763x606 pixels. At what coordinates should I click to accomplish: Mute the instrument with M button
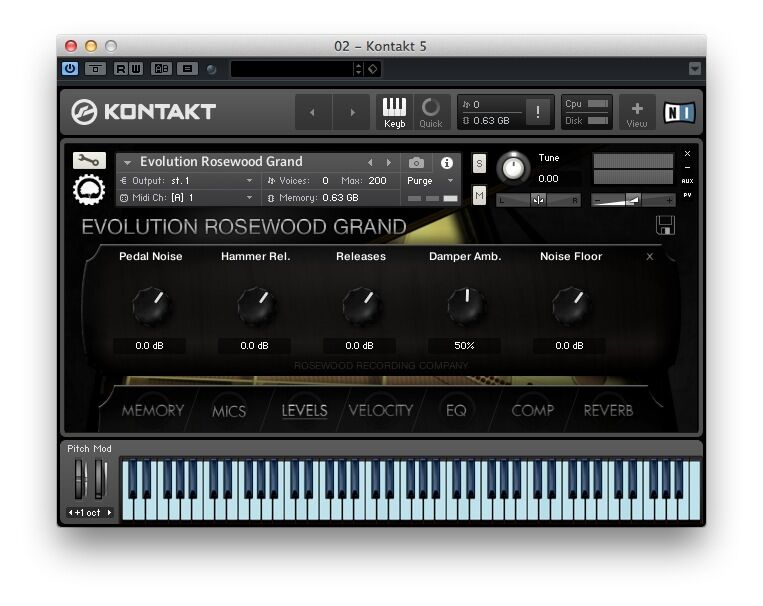coord(479,196)
